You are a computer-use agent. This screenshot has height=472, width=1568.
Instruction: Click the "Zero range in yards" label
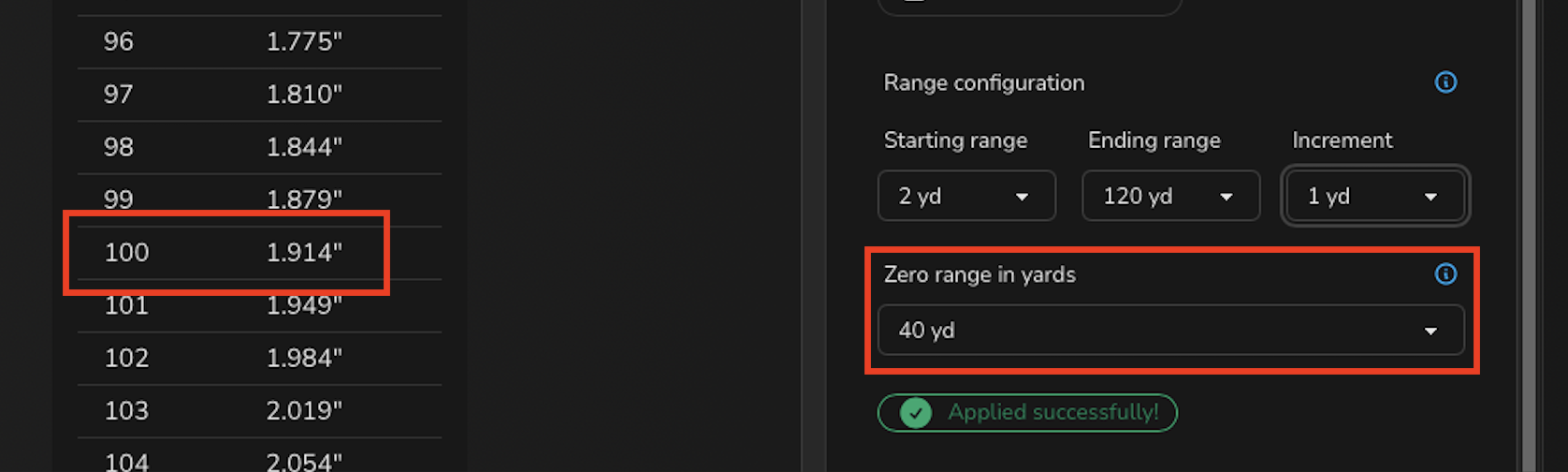pos(980,274)
